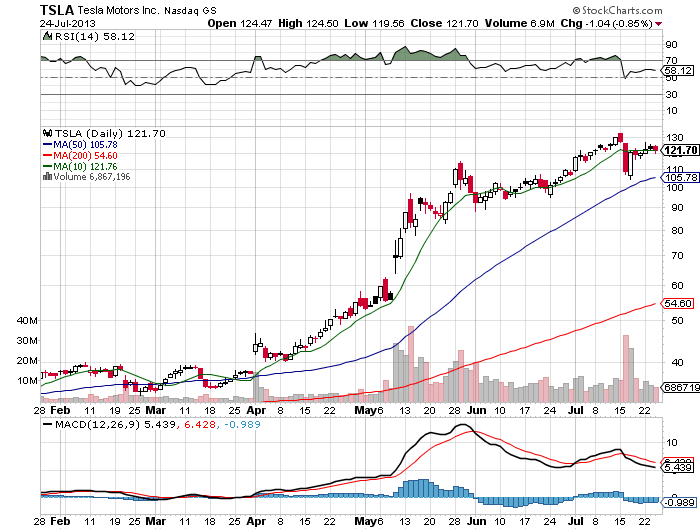Click the Mar label under the MACD panel
The height and width of the screenshot is (530, 700).
156,521
